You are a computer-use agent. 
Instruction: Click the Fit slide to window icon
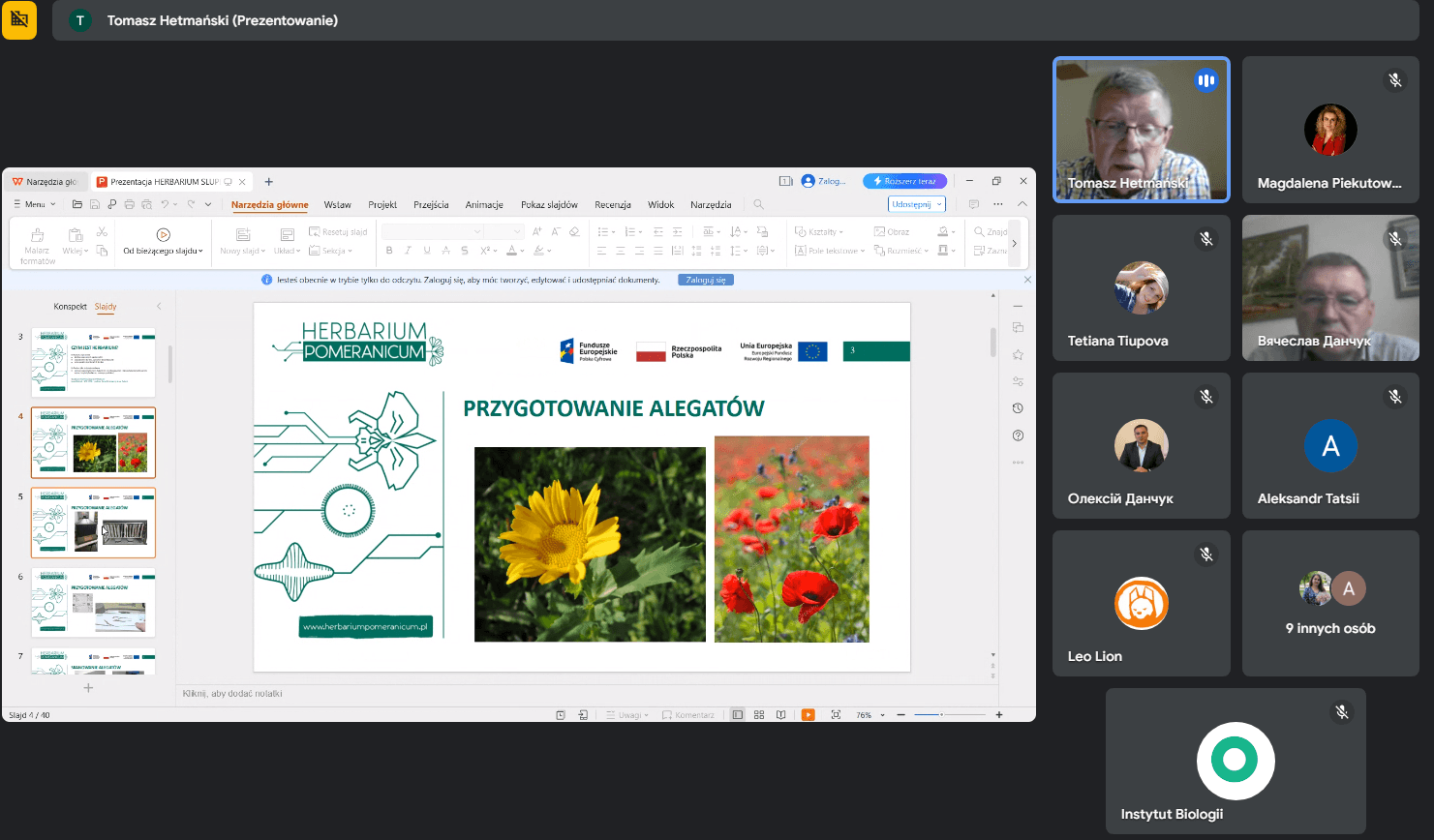click(836, 715)
